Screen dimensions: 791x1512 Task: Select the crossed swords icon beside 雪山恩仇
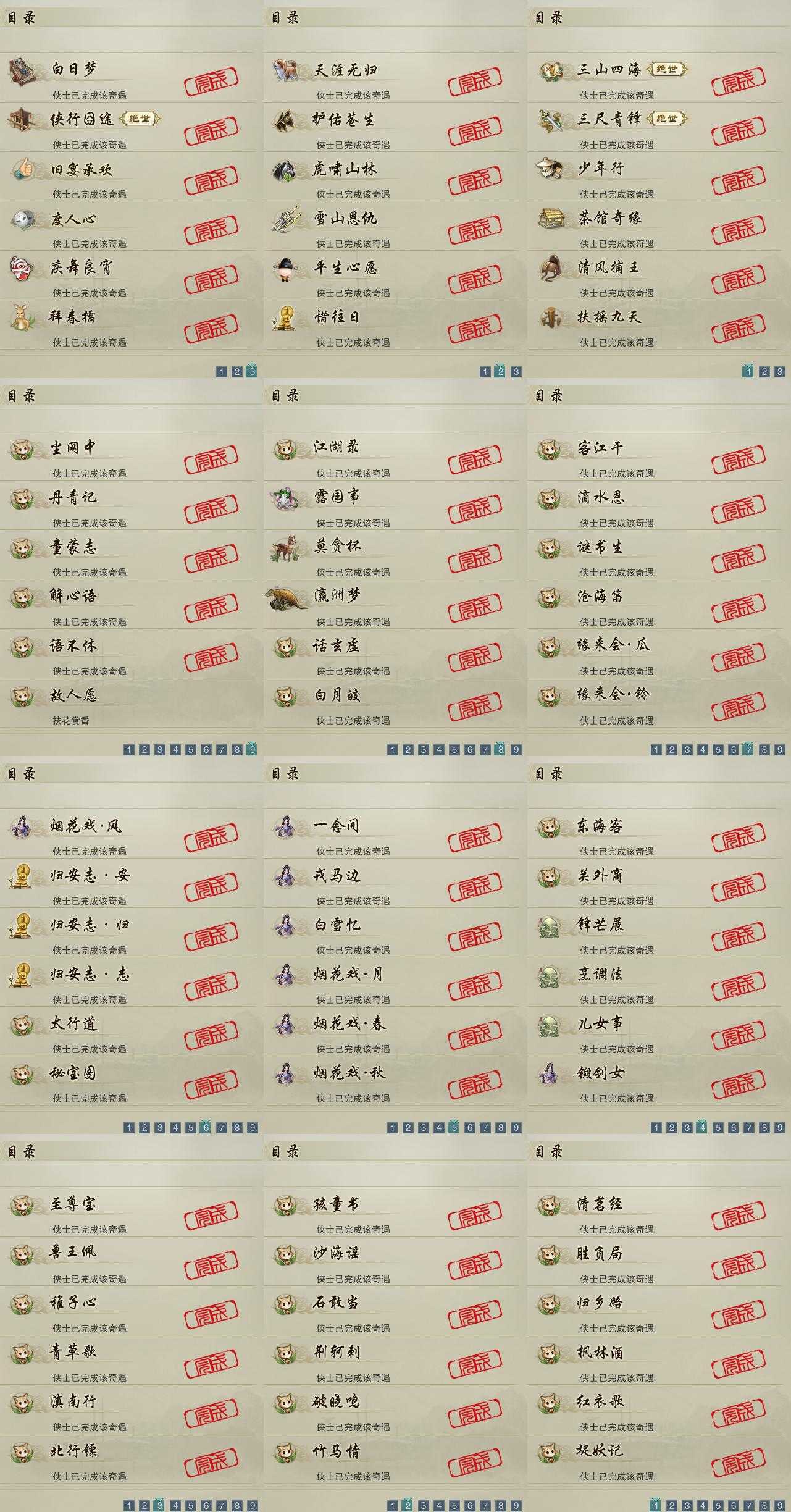287,219
